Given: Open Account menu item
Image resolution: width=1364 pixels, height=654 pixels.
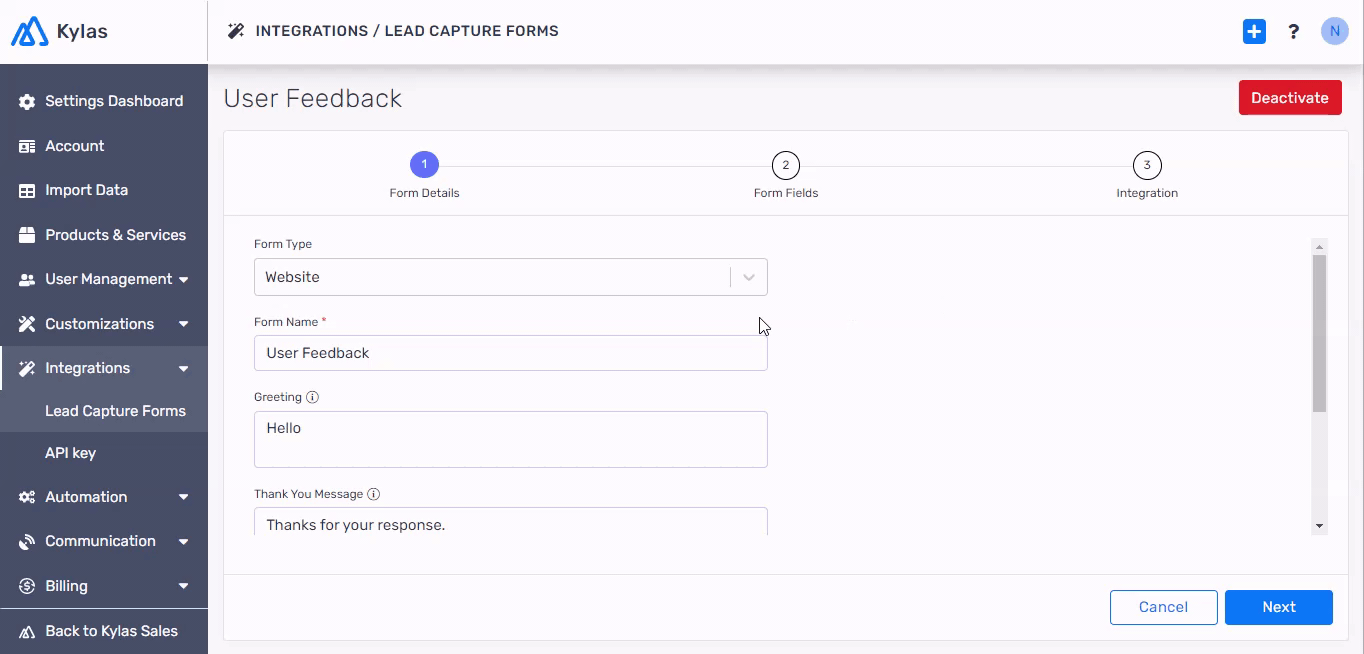Looking at the screenshot, I should (104, 146).
